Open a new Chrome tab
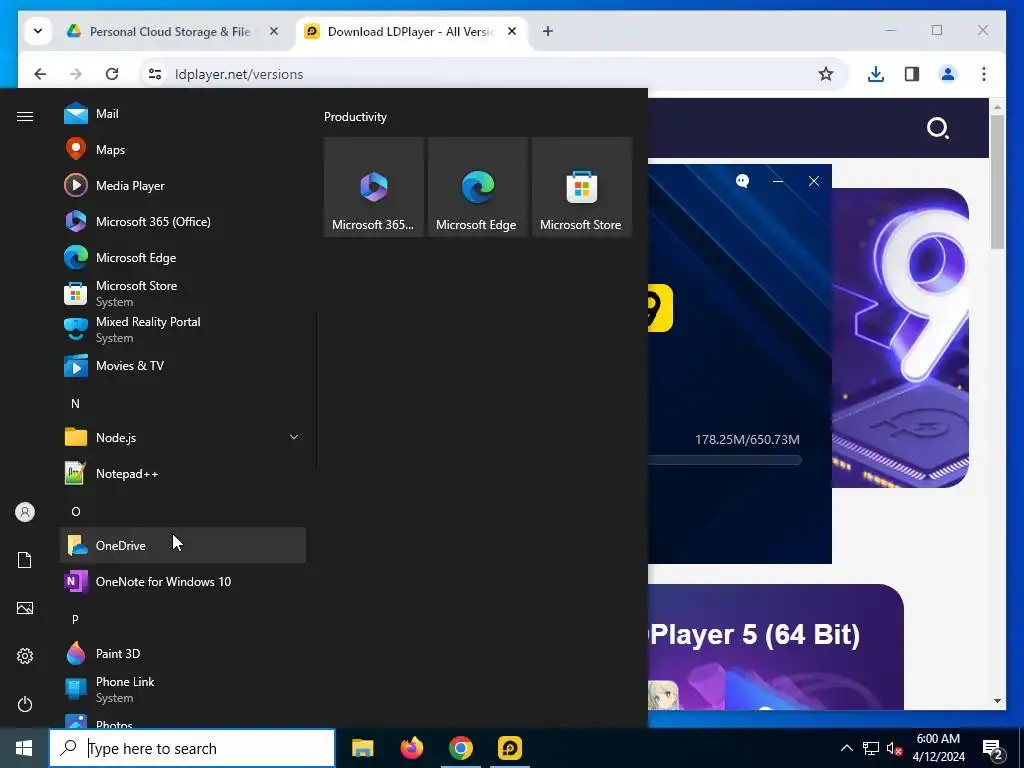1024x768 pixels. click(548, 31)
